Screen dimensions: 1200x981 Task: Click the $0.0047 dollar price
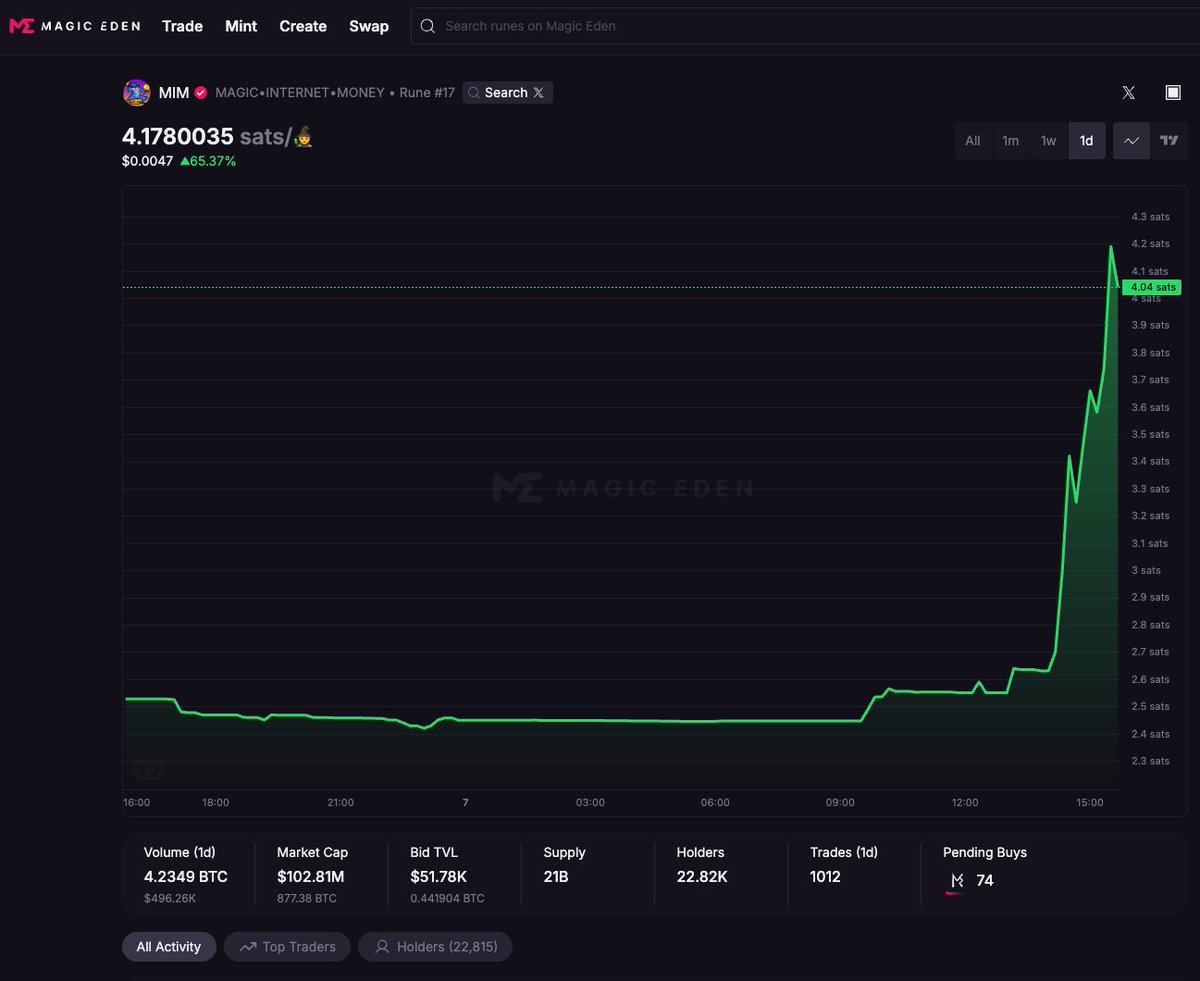click(x=148, y=161)
